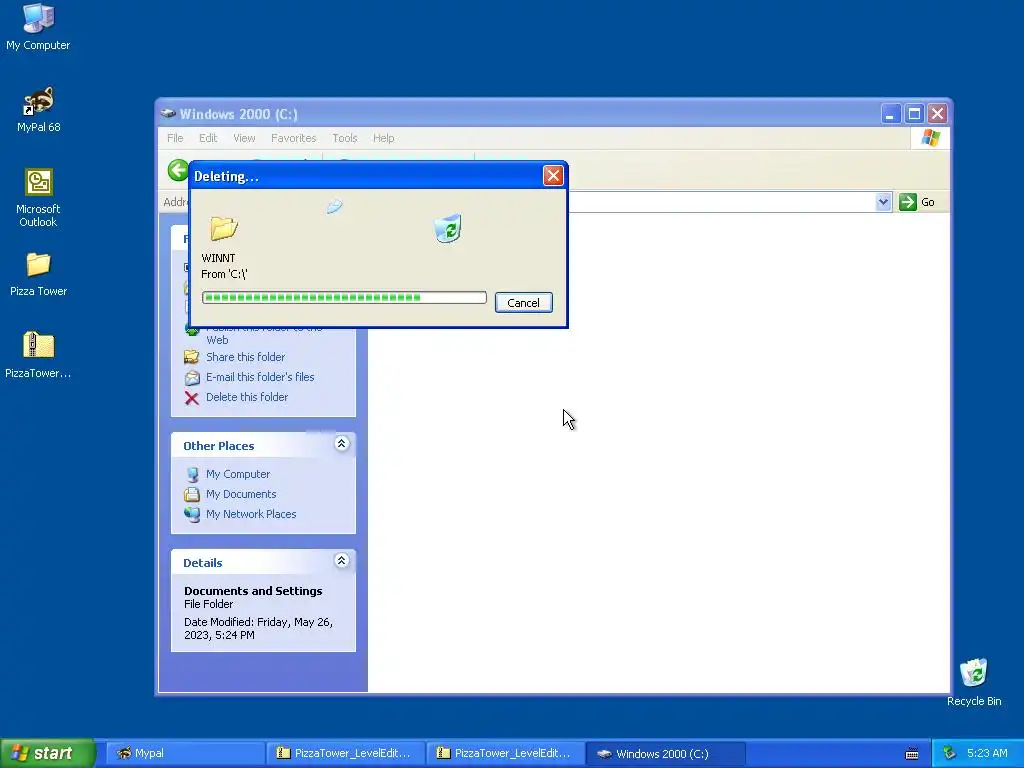Click the Share this folder icon
This screenshot has height=768, width=1024.
click(191, 357)
